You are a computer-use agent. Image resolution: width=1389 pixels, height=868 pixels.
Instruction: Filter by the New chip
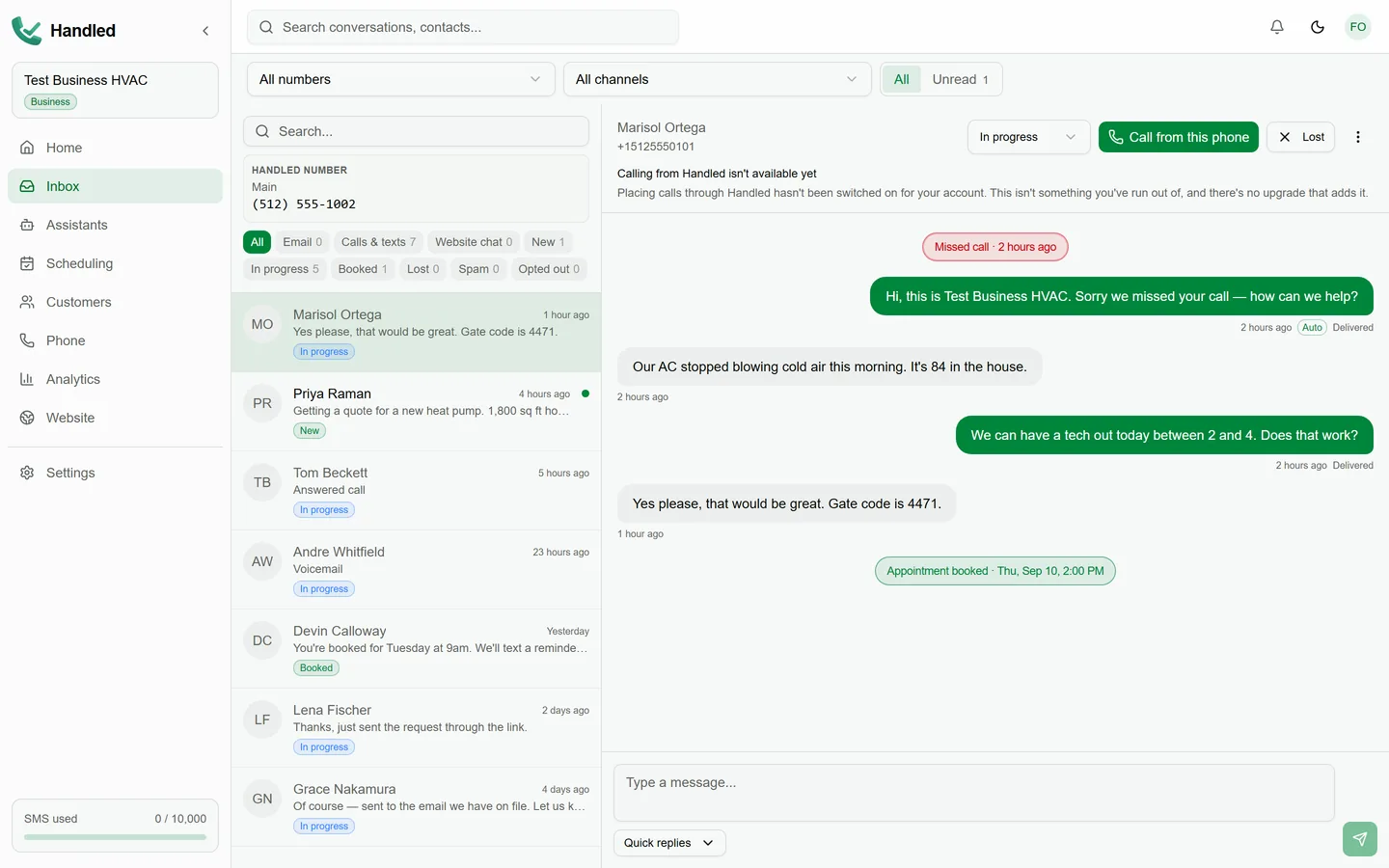click(548, 242)
